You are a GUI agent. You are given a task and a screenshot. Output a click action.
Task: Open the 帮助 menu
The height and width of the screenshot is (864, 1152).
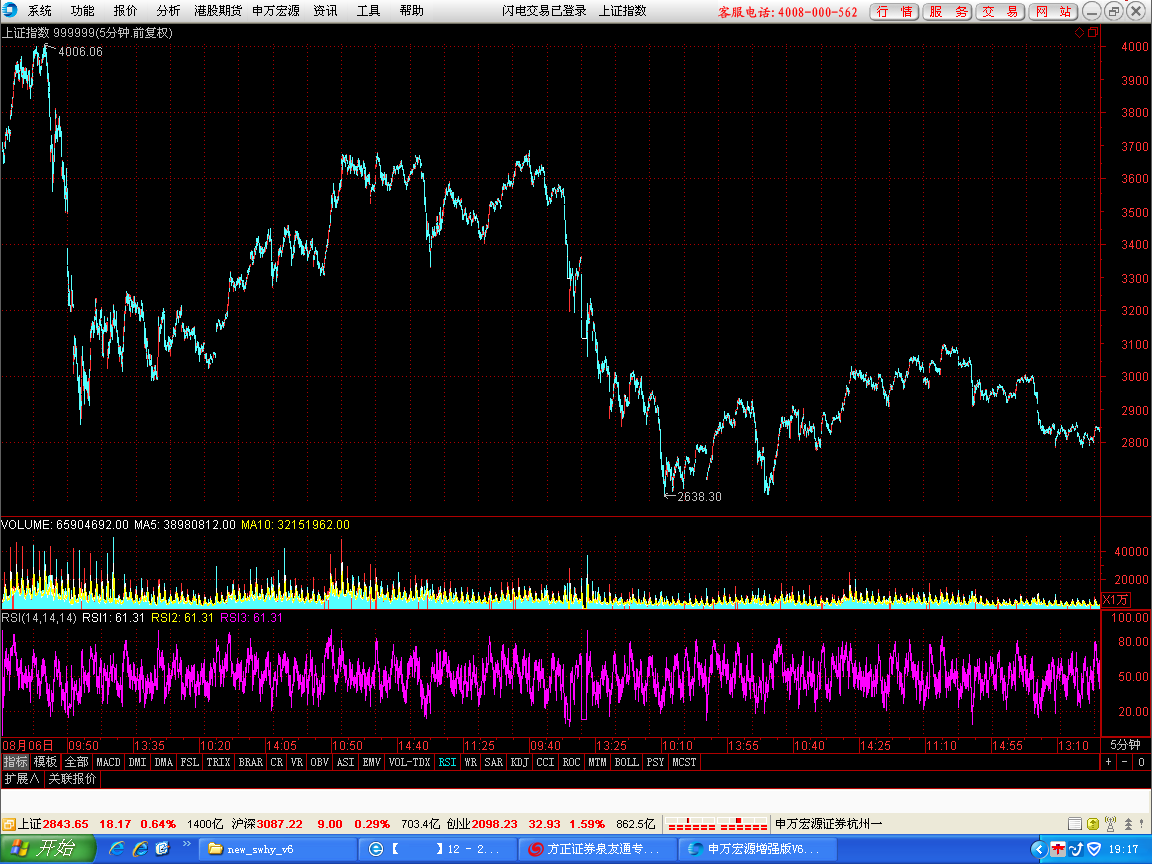coord(411,10)
